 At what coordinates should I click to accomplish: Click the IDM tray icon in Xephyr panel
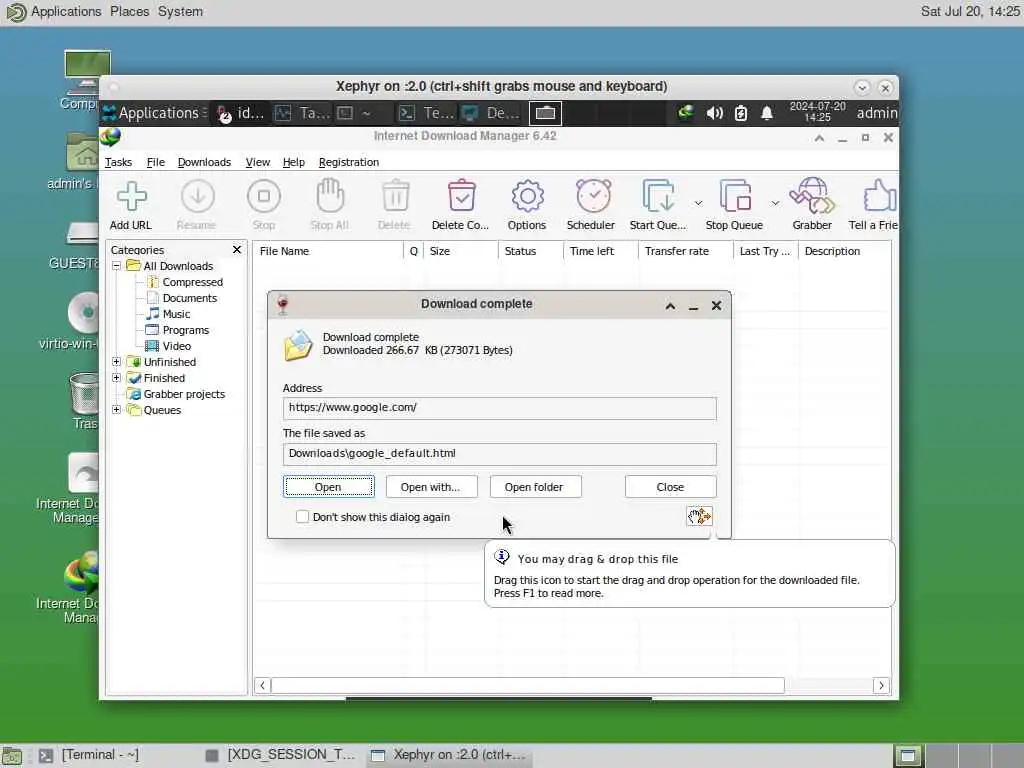tap(685, 112)
